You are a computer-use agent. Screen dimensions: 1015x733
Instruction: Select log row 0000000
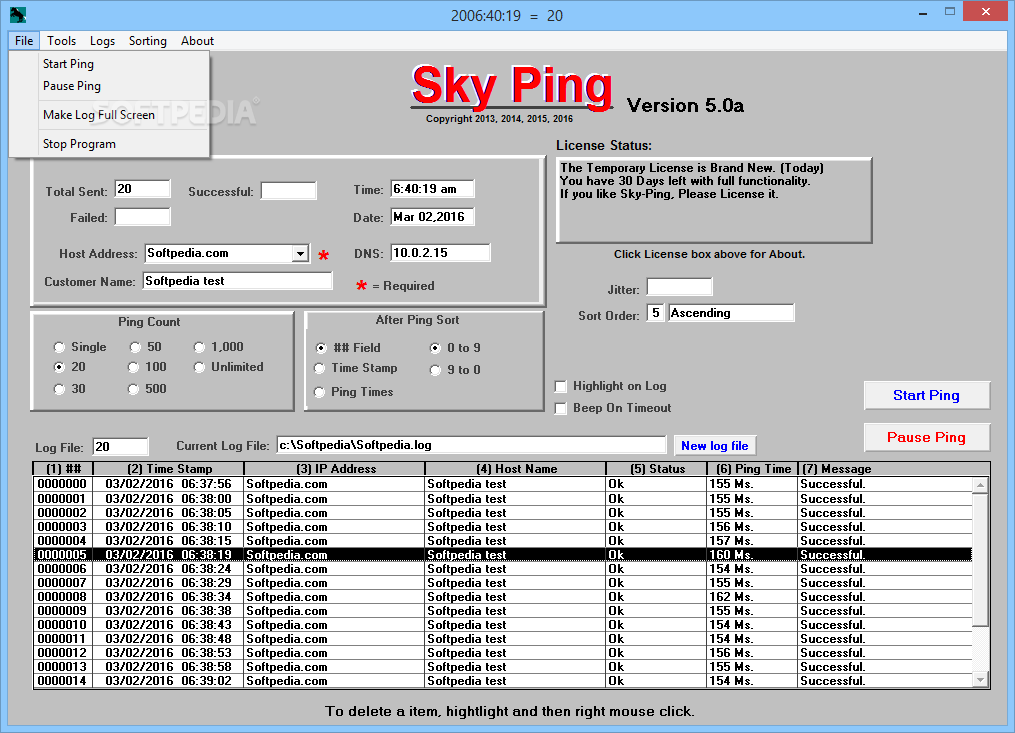(502, 484)
